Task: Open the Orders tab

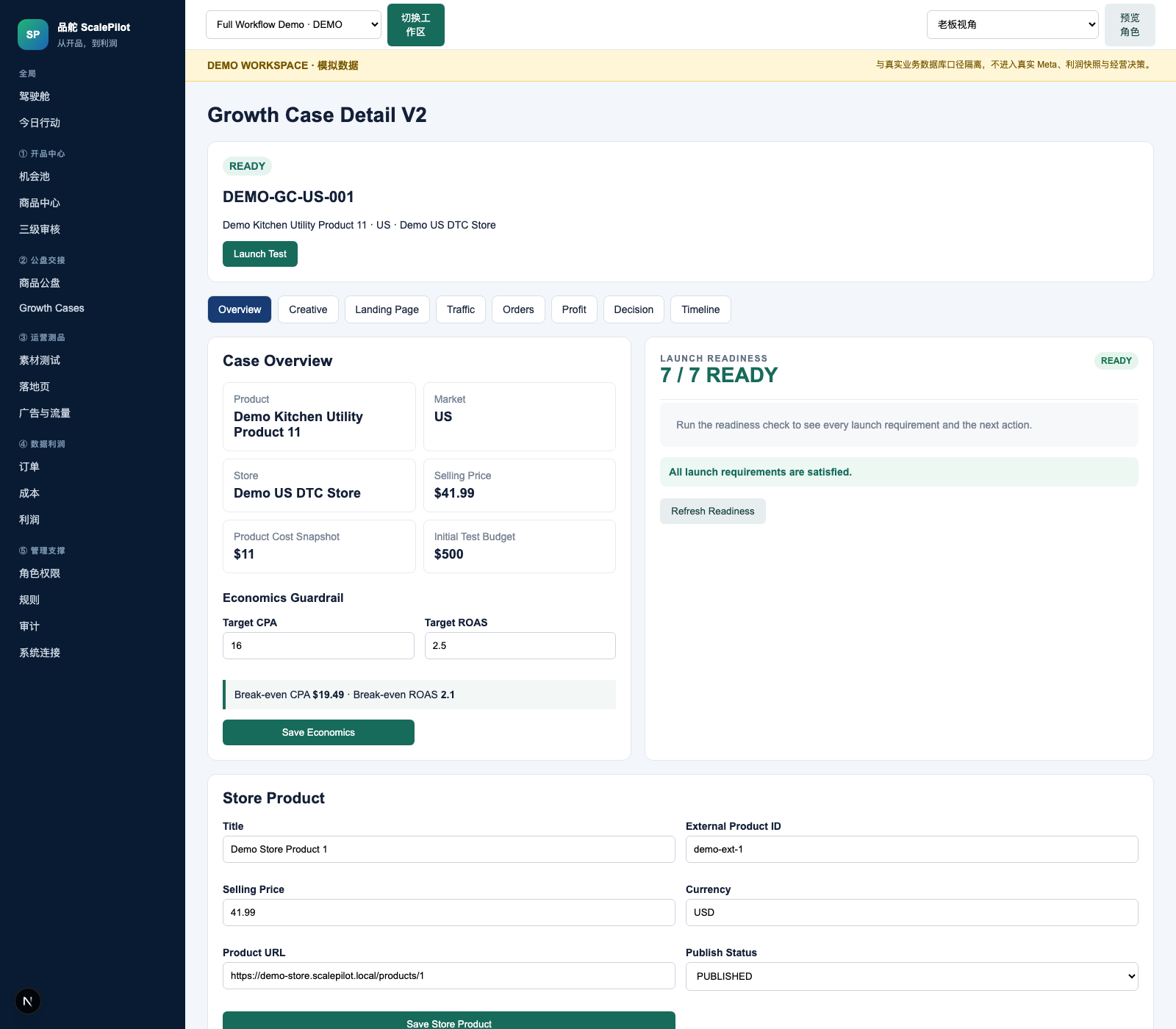Action: (518, 309)
